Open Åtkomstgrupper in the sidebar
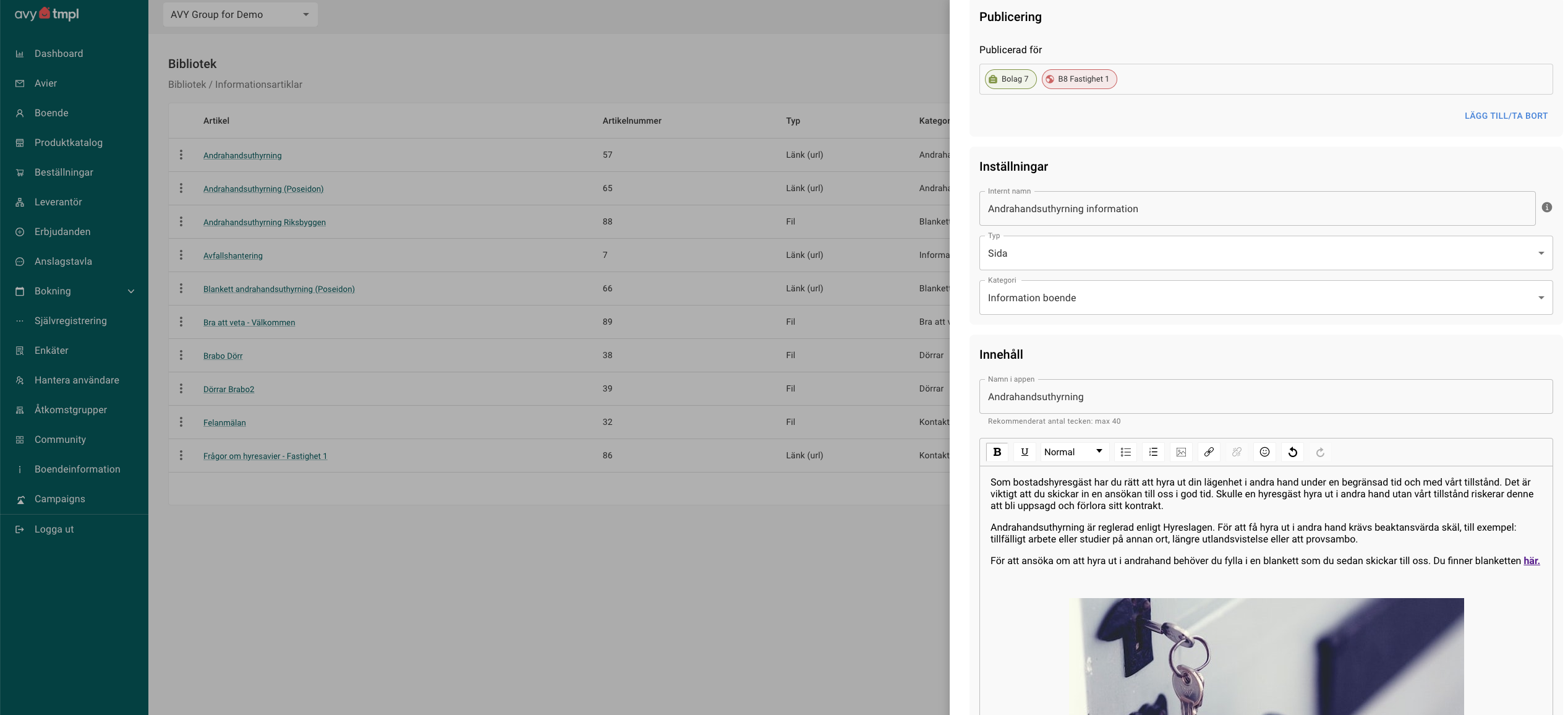The height and width of the screenshot is (715, 1568). (74, 410)
